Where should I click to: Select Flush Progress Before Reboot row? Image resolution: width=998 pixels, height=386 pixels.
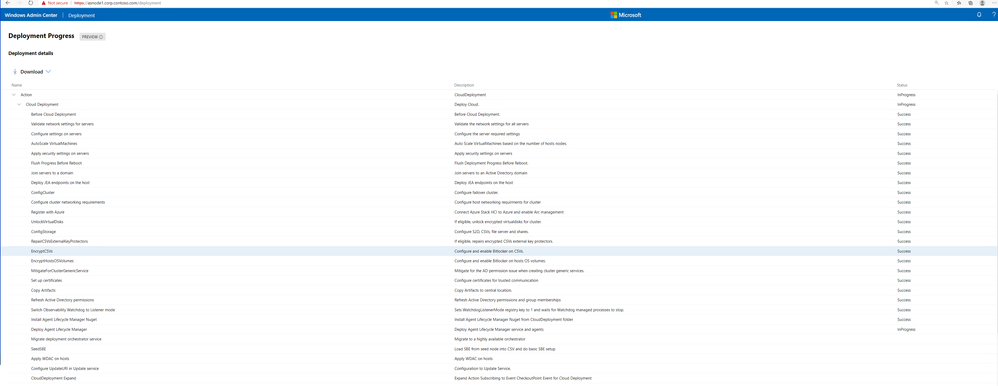coord(499,163)
